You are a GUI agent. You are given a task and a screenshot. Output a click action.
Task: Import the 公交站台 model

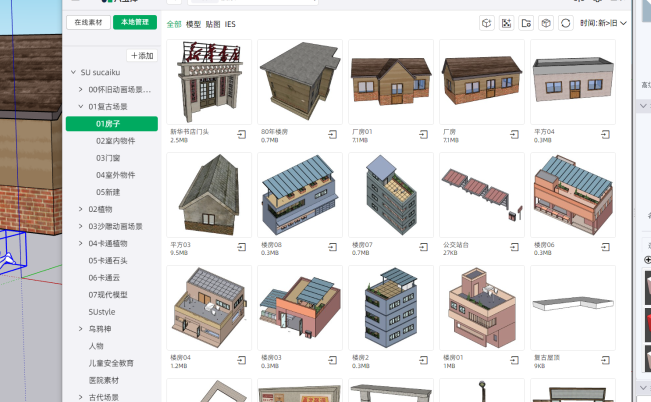[x=514, y=248]
